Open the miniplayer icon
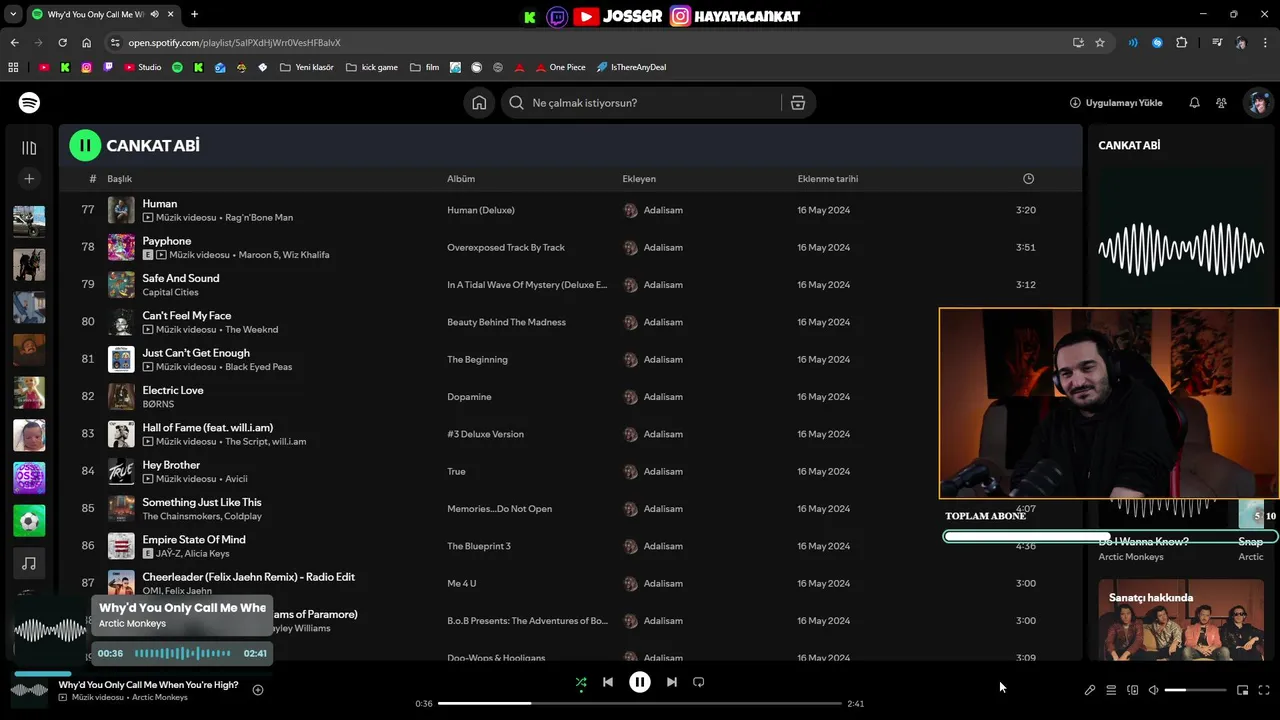1280x720 pixels. tap(1243, 690)
